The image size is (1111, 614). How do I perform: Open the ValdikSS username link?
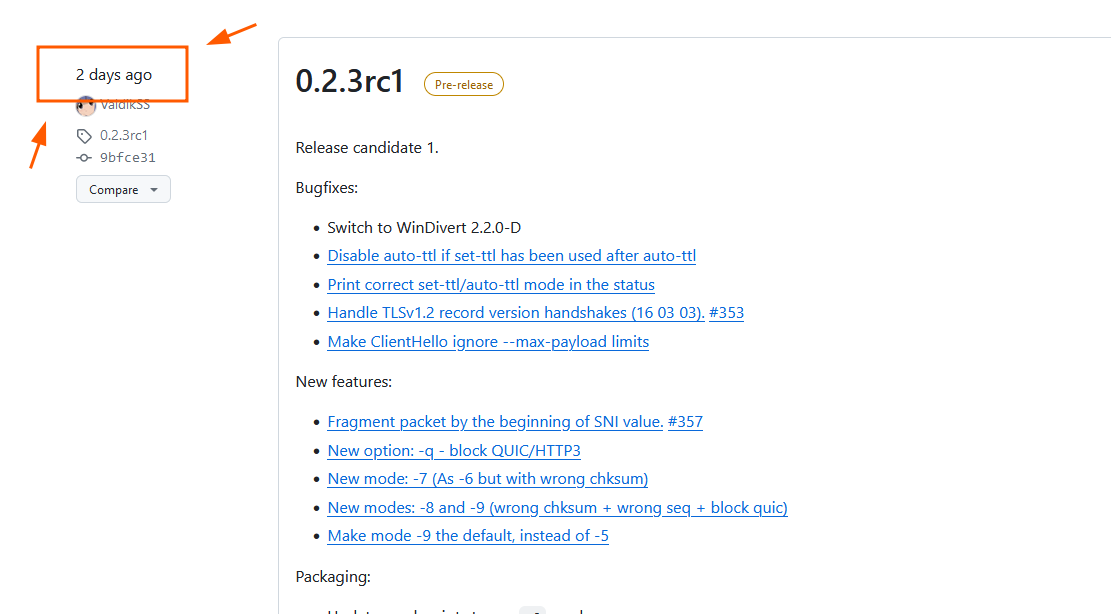coord(125,105)
